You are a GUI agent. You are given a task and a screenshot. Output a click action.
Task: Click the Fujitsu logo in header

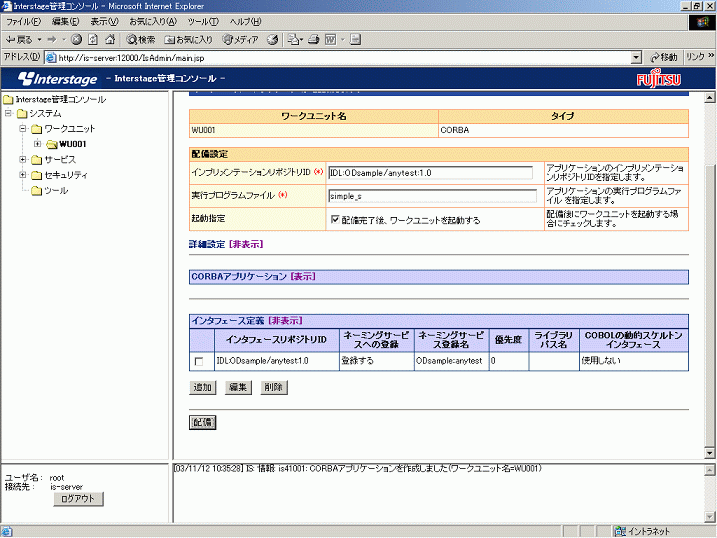[x=658, y=79]
